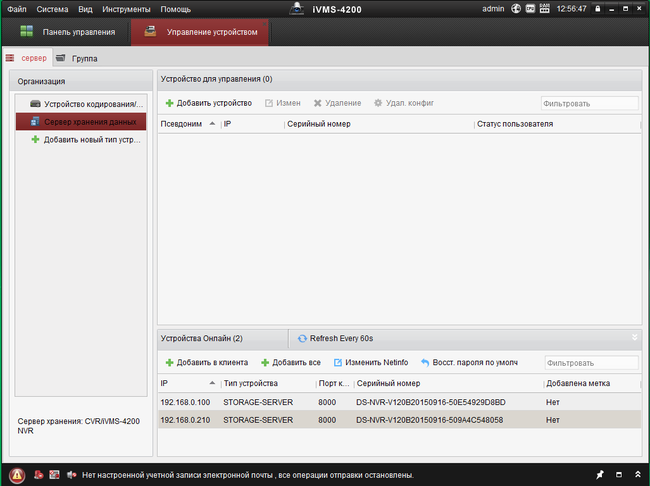Click serial DS-NVR-V120B20150916-509A4C548058
Screen dimensions: 650x486
pos(429,420)
